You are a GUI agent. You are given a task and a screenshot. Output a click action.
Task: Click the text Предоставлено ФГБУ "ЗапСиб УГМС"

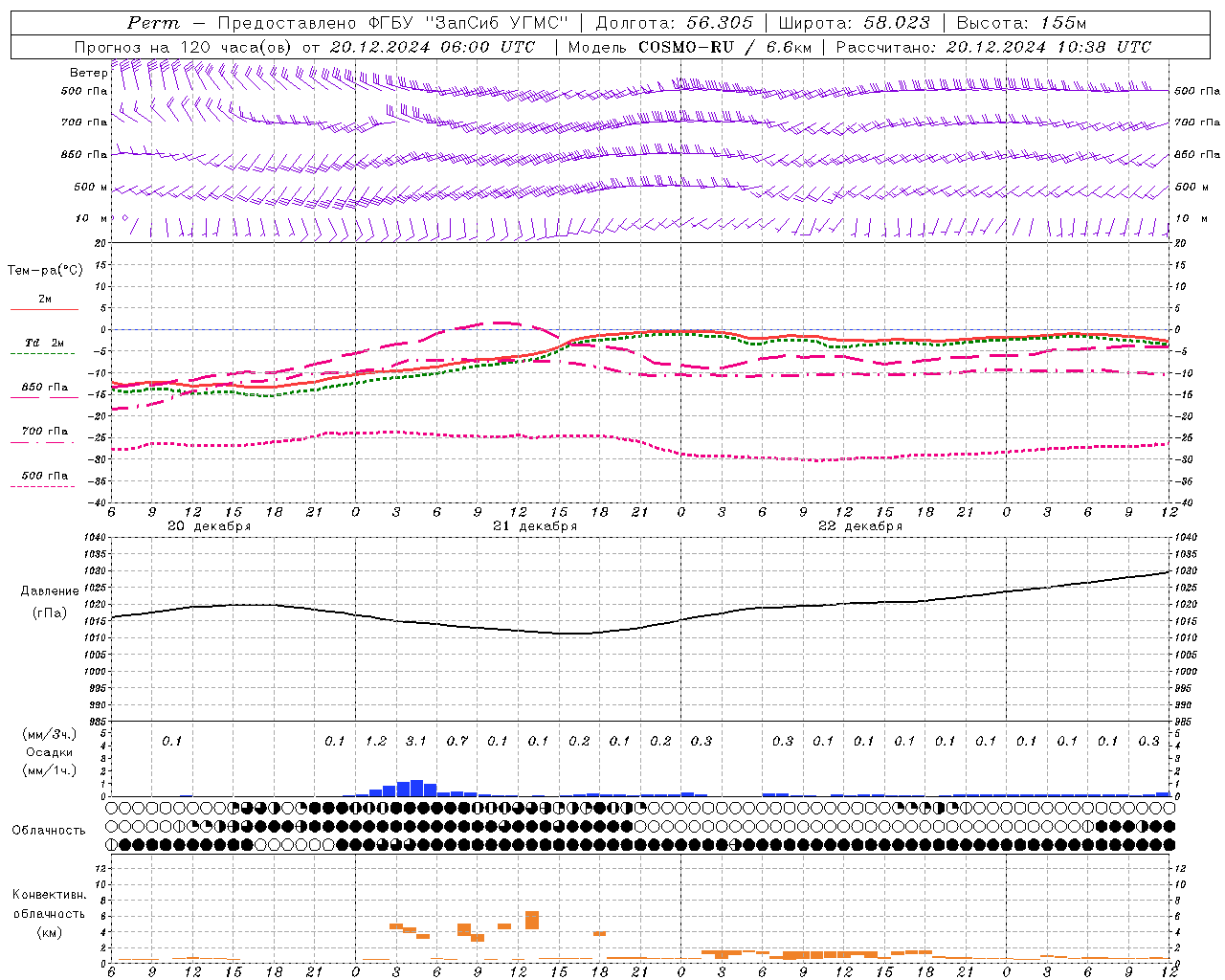[x=392, y=23]
